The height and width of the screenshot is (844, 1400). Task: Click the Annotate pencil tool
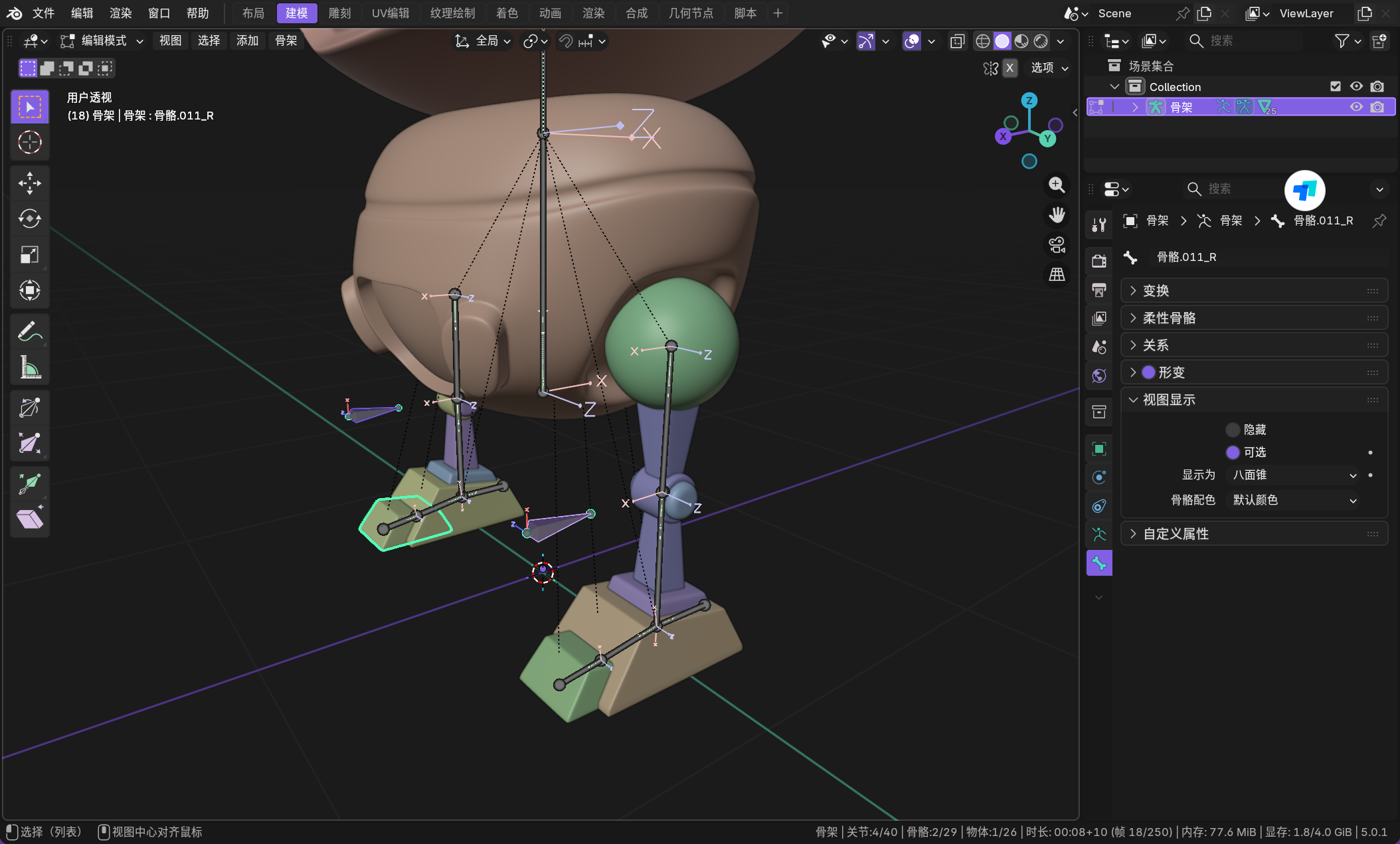29,331
